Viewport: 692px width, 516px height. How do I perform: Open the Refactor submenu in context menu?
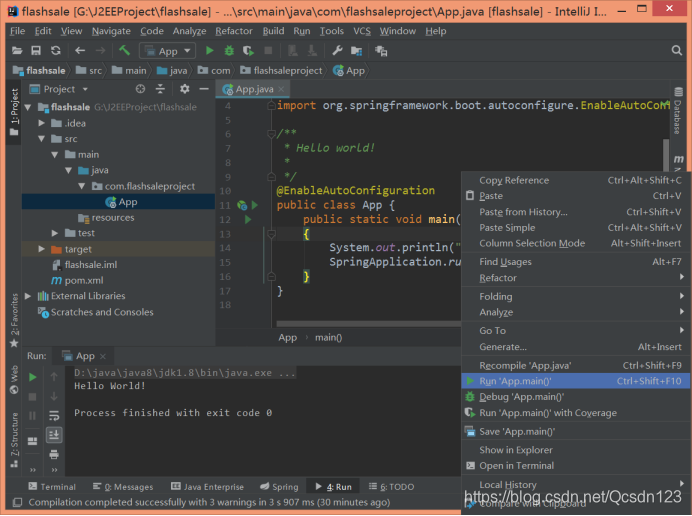tap(575, 278)
